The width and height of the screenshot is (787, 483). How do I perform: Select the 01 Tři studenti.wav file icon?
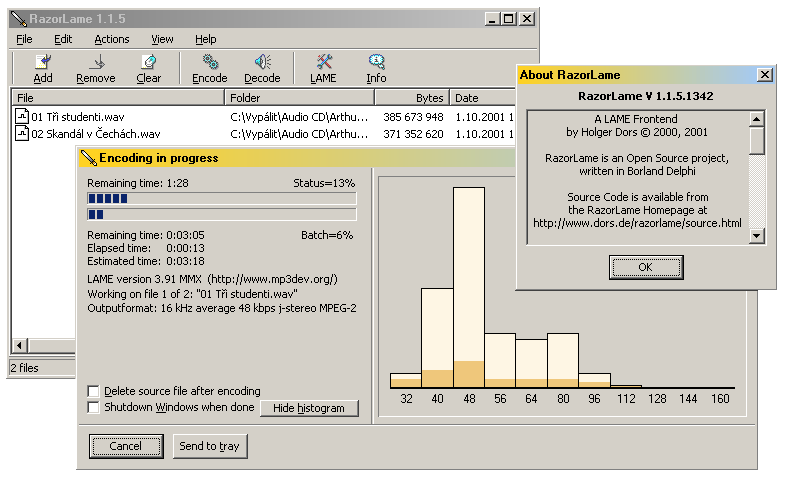coord(22,117)
